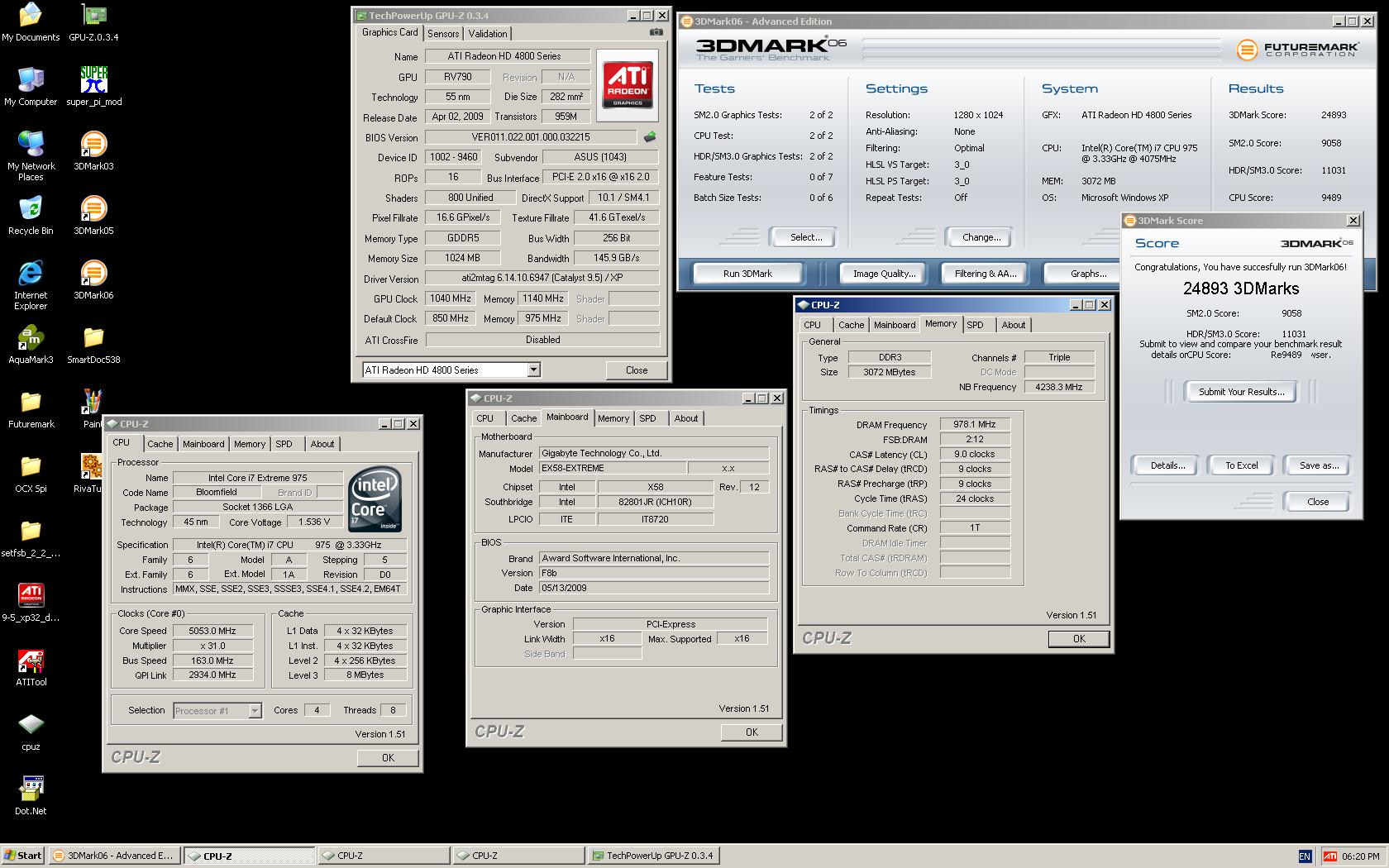Click OK in the CPU-Z memory window
The height and width of the screenshot is (868, 1389).
[1079, 639]
